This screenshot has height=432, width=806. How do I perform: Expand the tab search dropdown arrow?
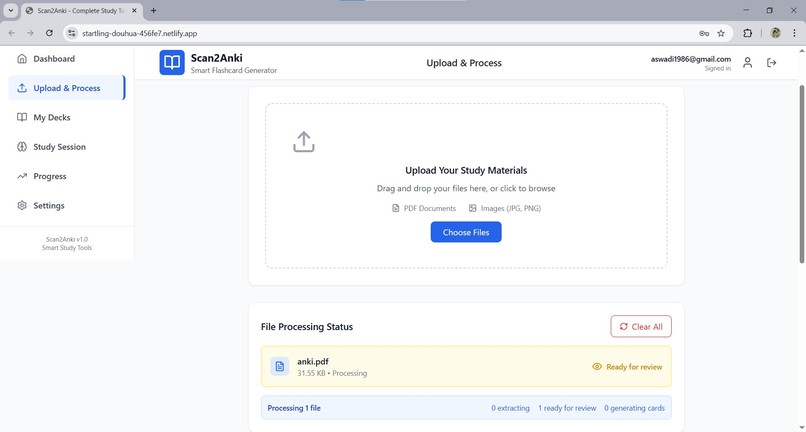click(10, 10)
